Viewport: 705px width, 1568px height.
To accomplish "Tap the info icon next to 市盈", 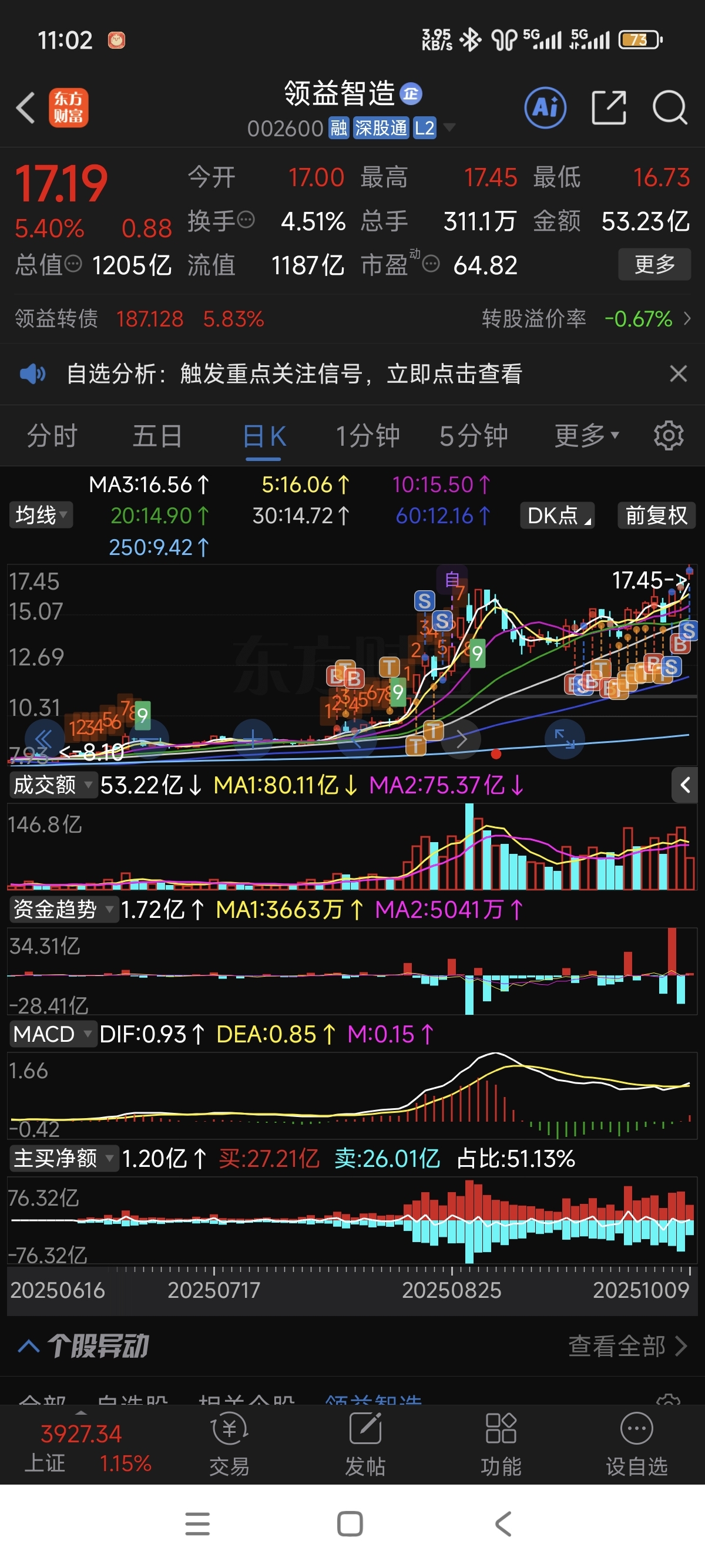I will click(431, 264).
